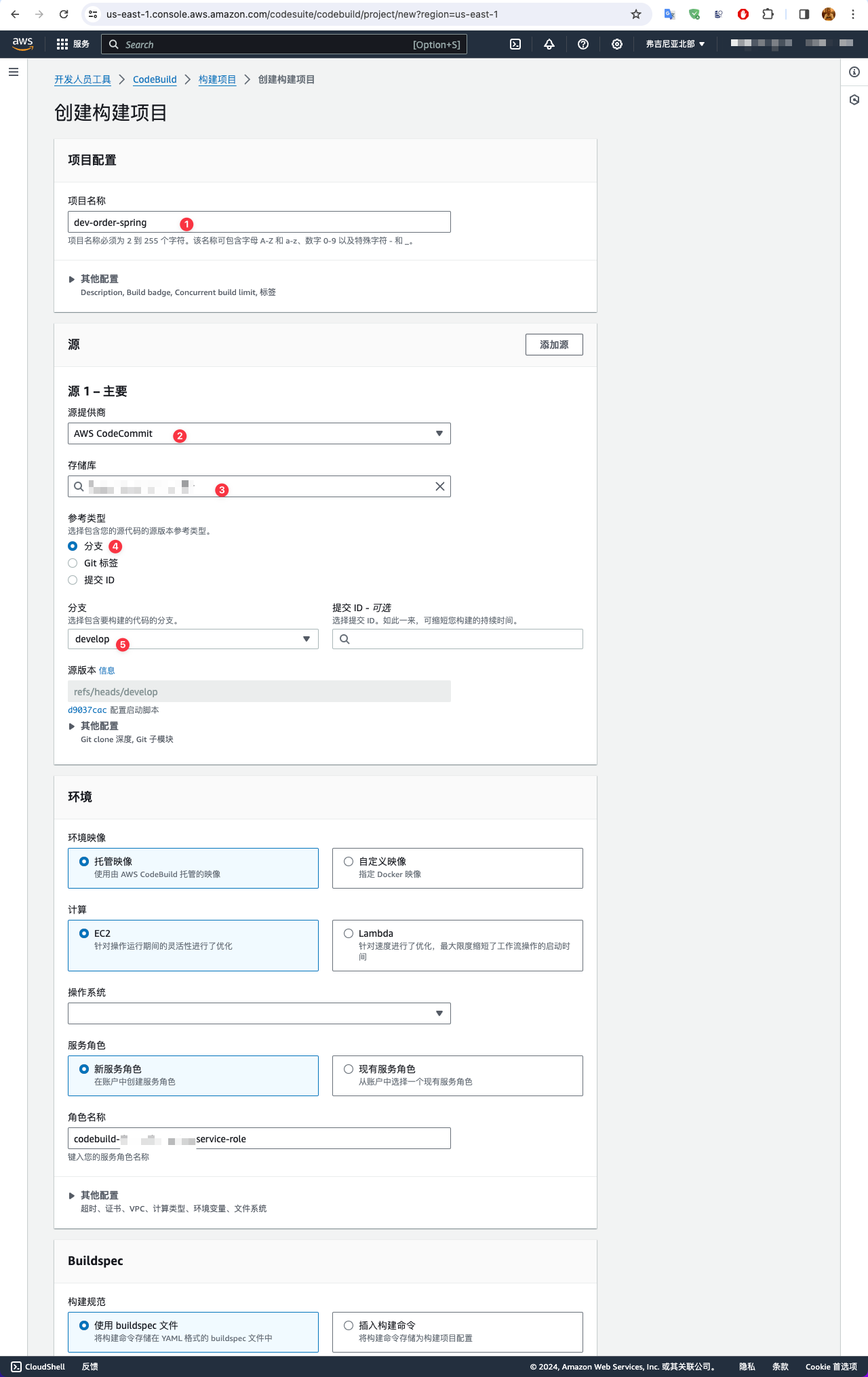
Task: Select EC2 compute option
Action: tap(193, 946)
